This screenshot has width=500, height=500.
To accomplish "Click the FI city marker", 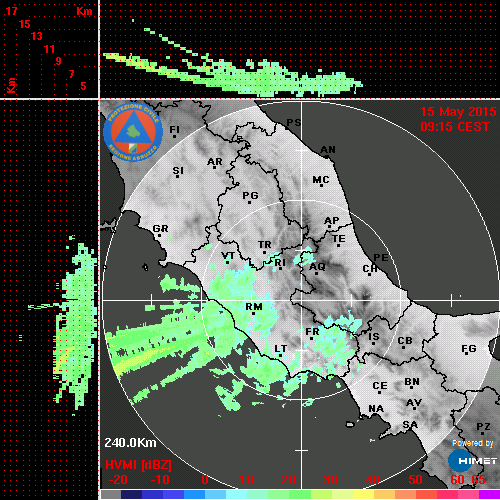I will click(x=174, y=136).
